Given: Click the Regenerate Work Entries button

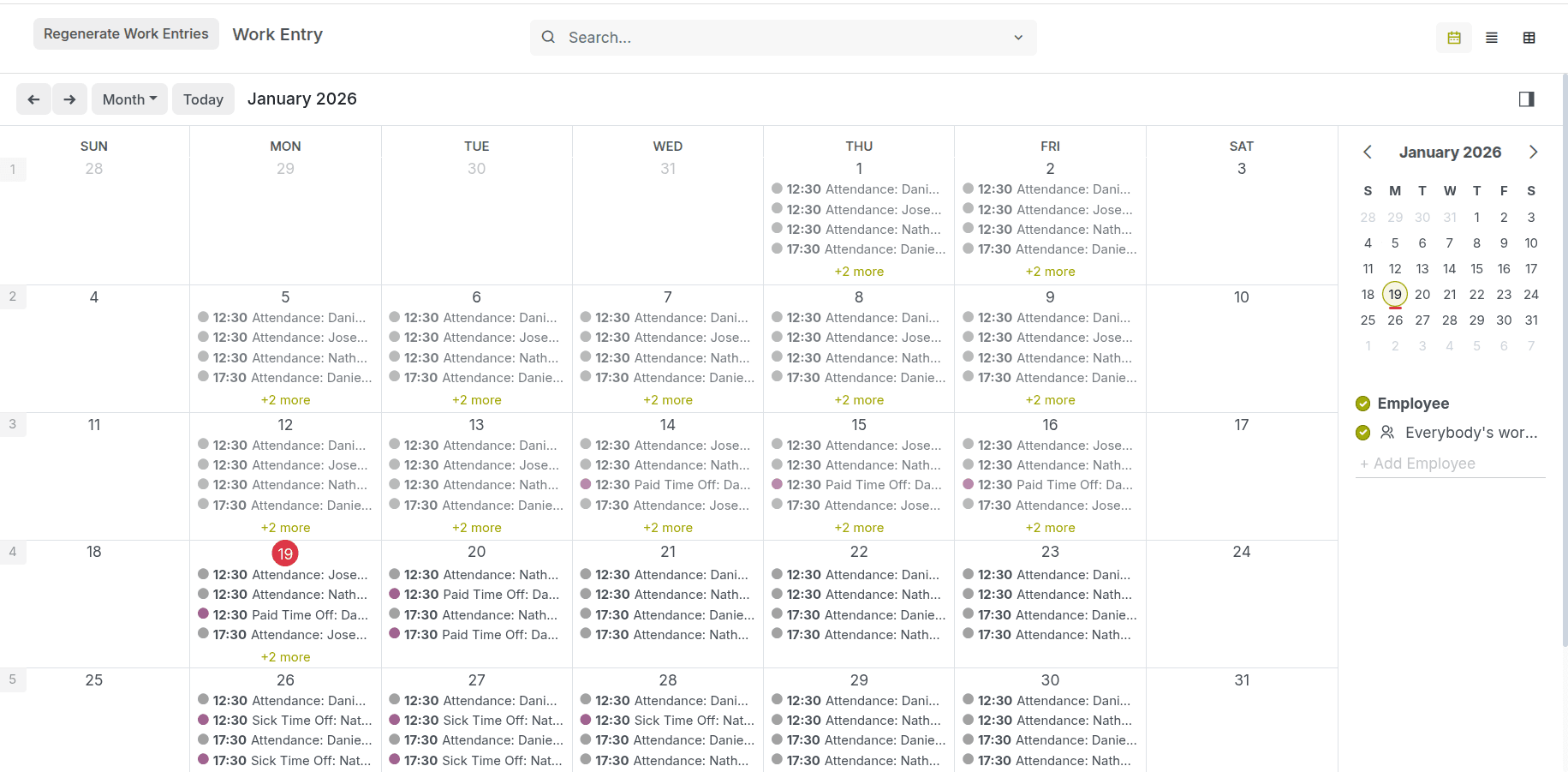Looking at the screenshot, I should point(125,33).
